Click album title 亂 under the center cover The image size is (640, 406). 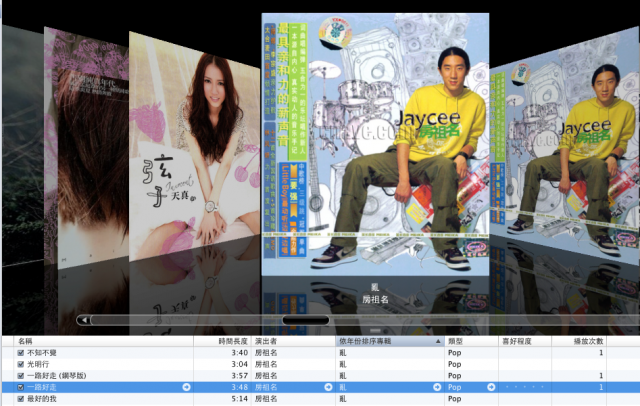click(375, 287)
